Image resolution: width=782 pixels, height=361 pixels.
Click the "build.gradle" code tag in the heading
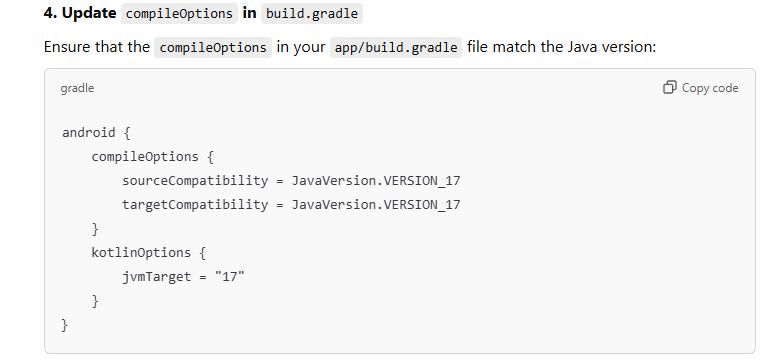[312, 13]
